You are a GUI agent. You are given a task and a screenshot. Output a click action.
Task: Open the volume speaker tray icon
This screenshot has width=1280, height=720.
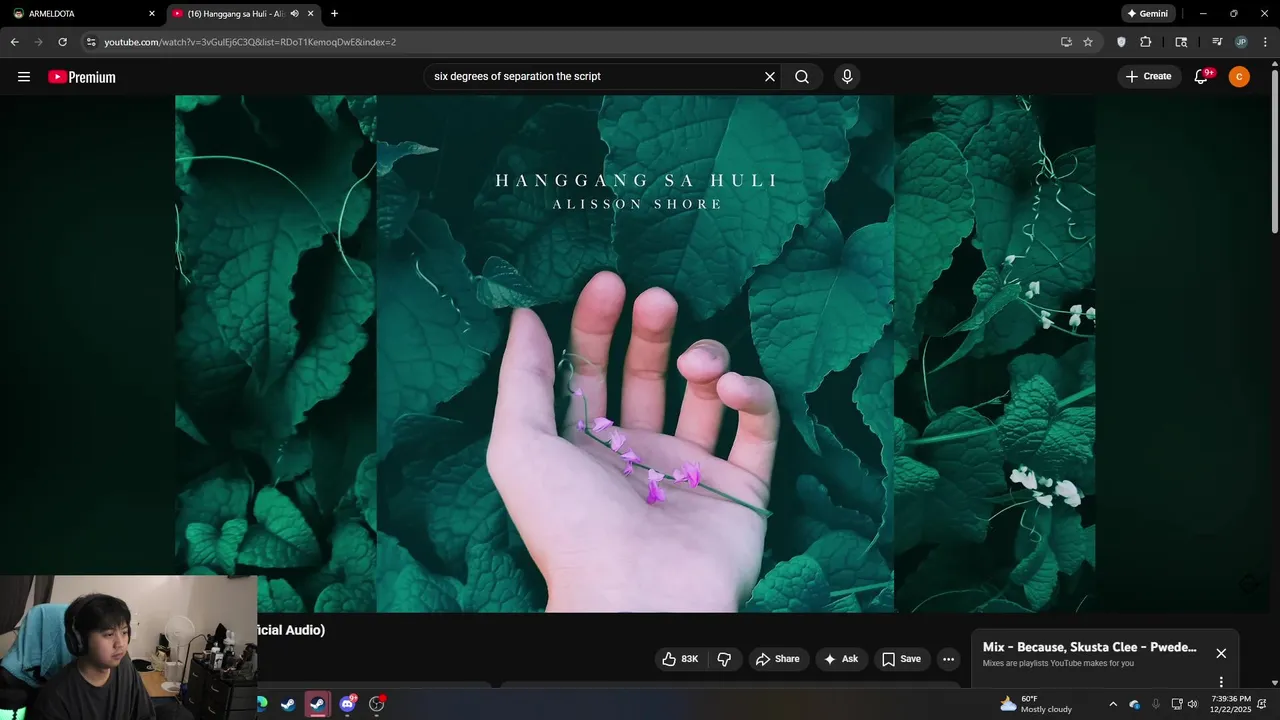coord(1192,704)
